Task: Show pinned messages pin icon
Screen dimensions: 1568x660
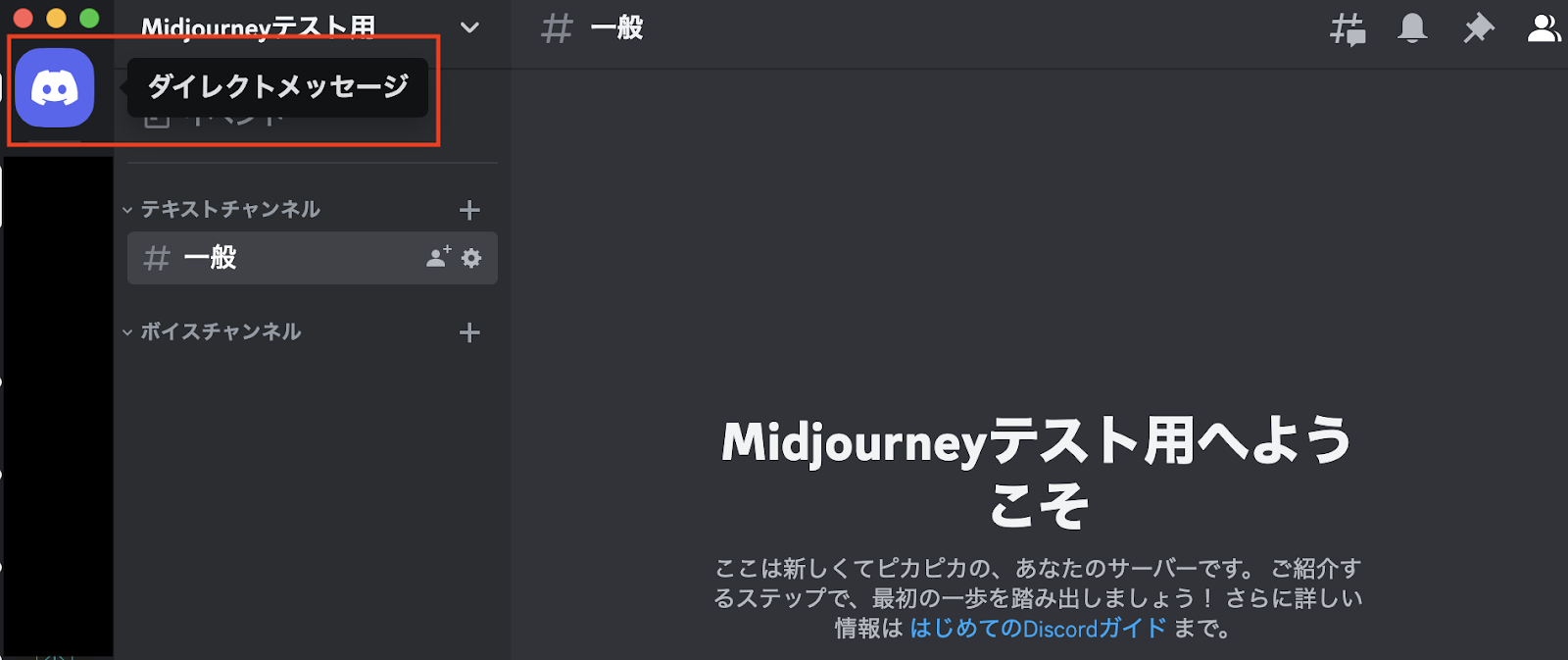Action: (x=1478, y=28)
